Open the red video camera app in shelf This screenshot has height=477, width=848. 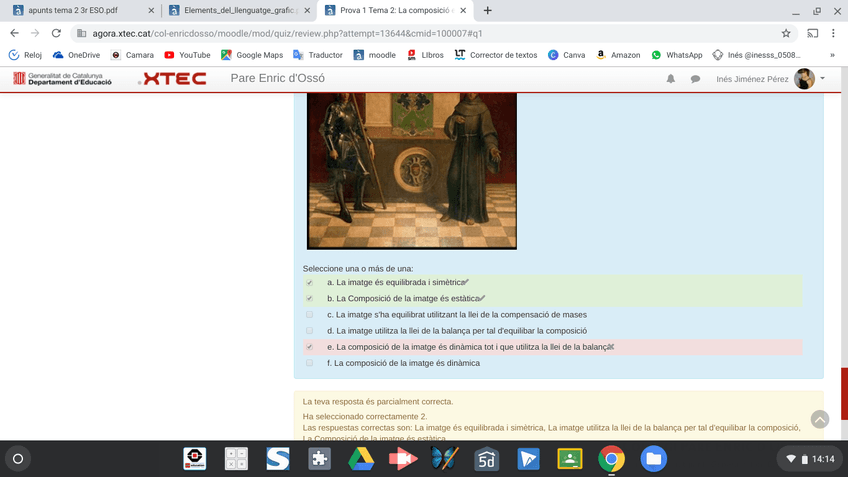pyautogui.click(x=403, y=459)
